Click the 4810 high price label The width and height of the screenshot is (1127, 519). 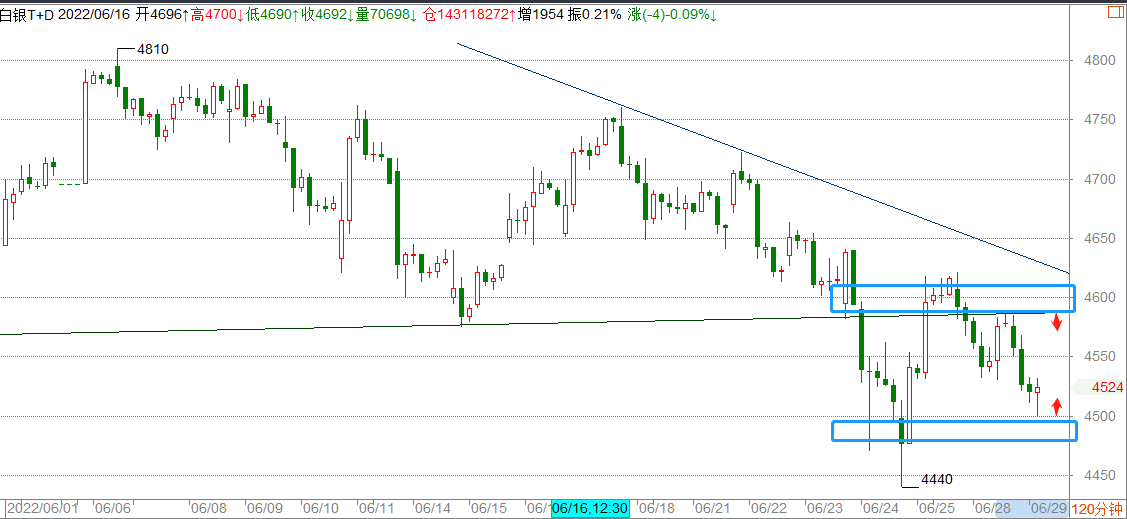point(152,49)
